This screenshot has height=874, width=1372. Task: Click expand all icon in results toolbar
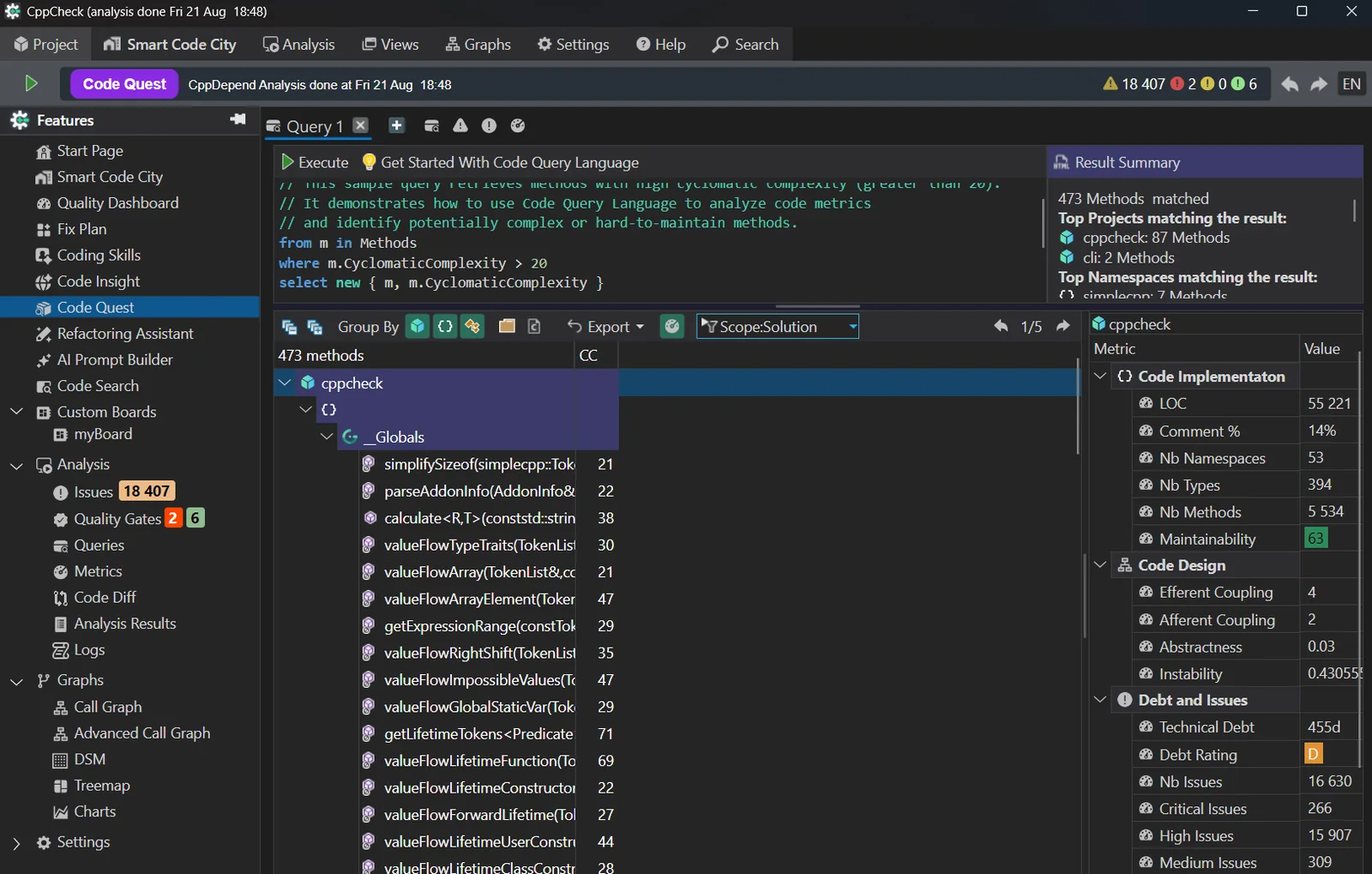289,327
